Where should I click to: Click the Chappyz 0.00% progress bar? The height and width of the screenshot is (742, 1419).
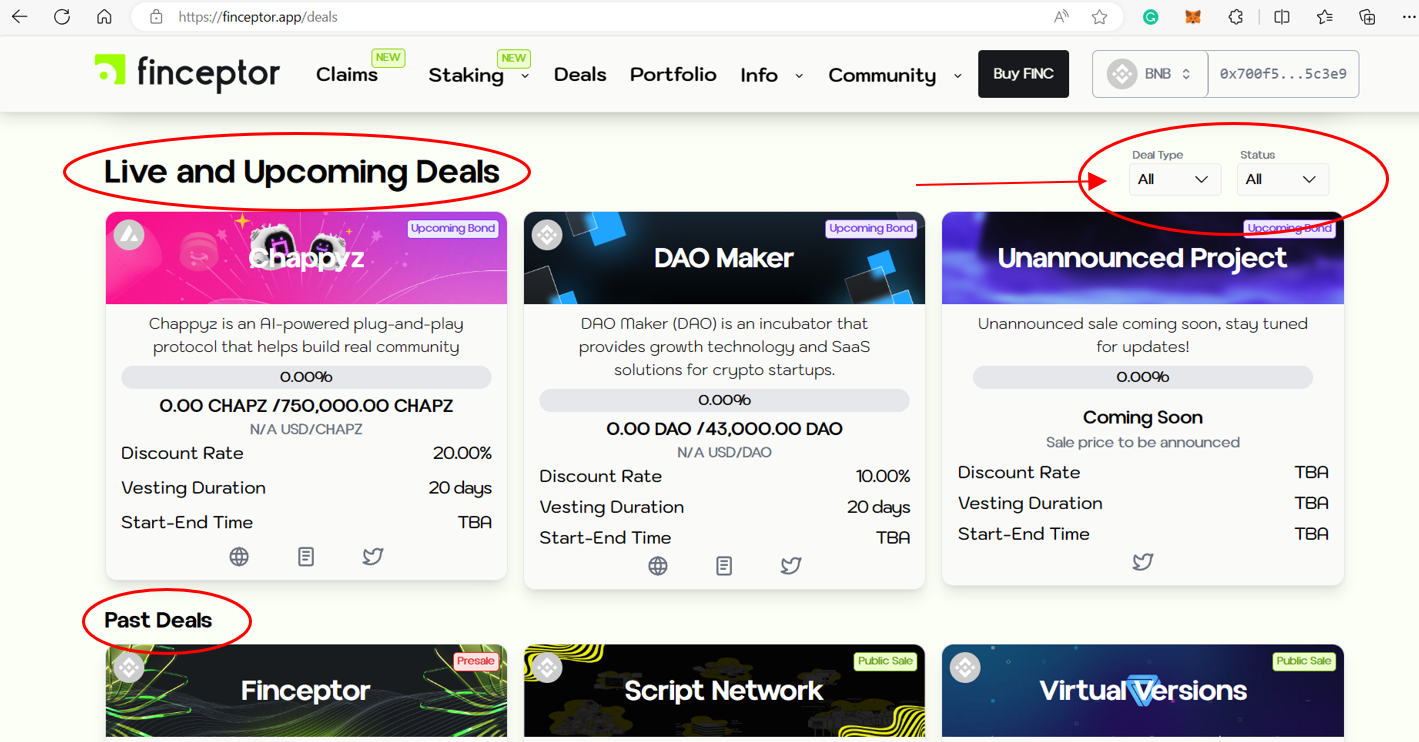click(x=306, y=377)
